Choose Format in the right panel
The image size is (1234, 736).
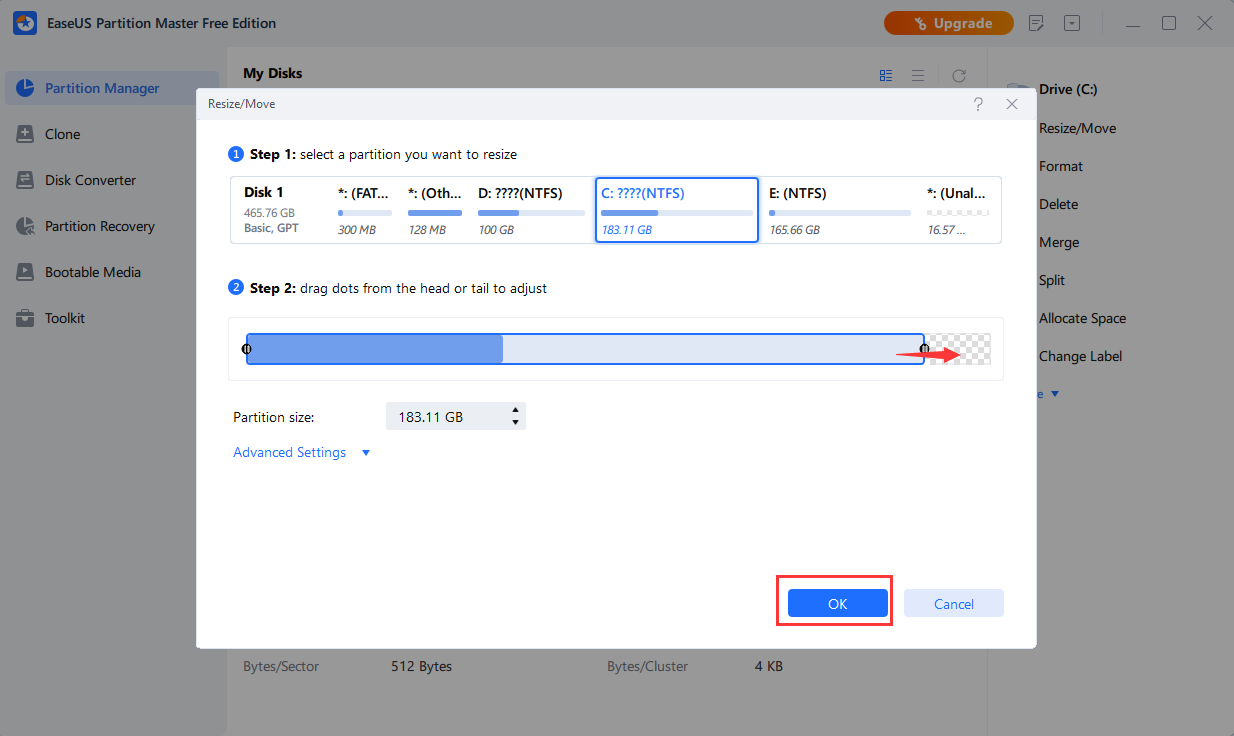pos(1061,166)
